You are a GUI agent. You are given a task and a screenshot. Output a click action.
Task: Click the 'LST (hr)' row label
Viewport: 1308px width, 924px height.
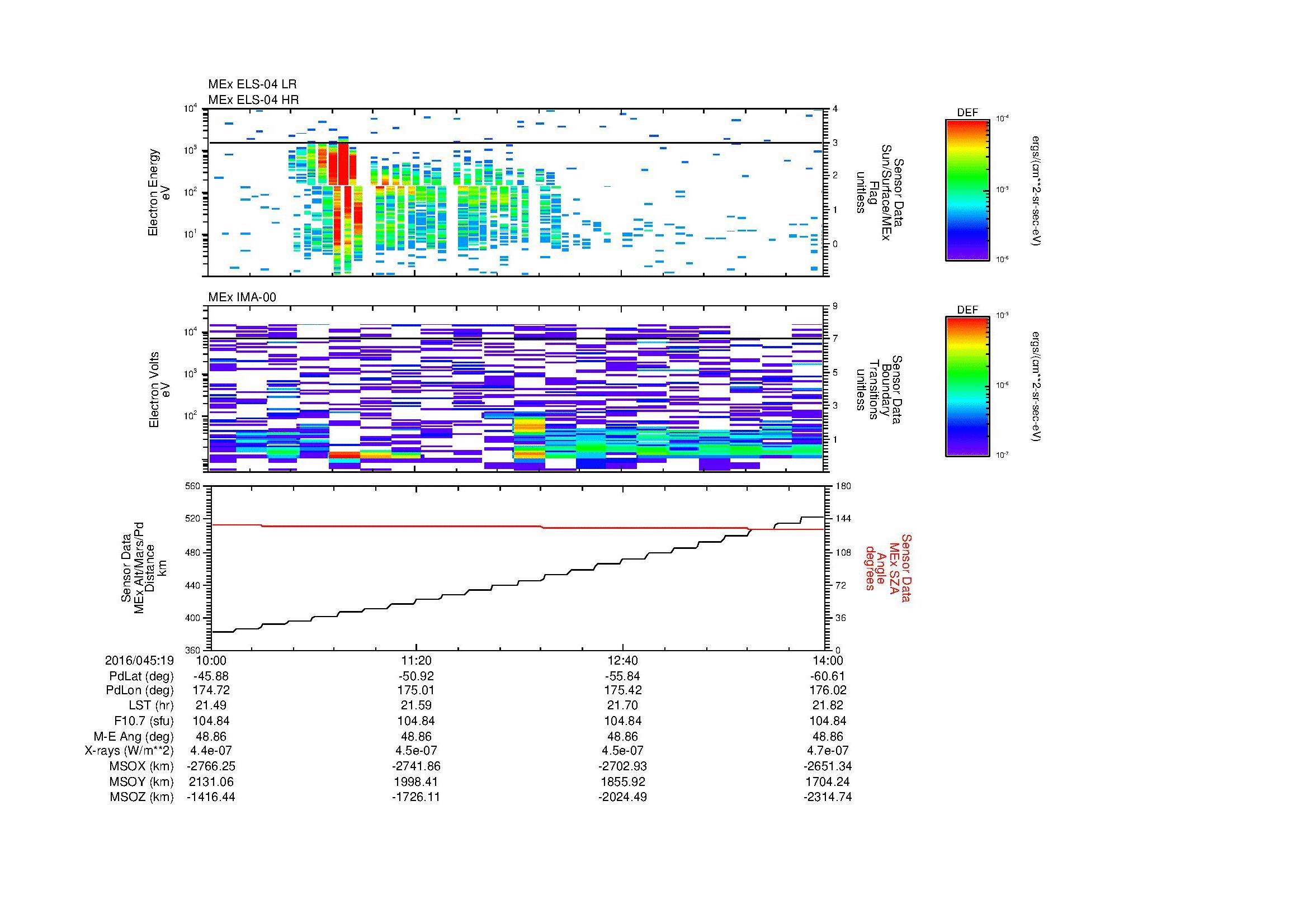[151, 705]
